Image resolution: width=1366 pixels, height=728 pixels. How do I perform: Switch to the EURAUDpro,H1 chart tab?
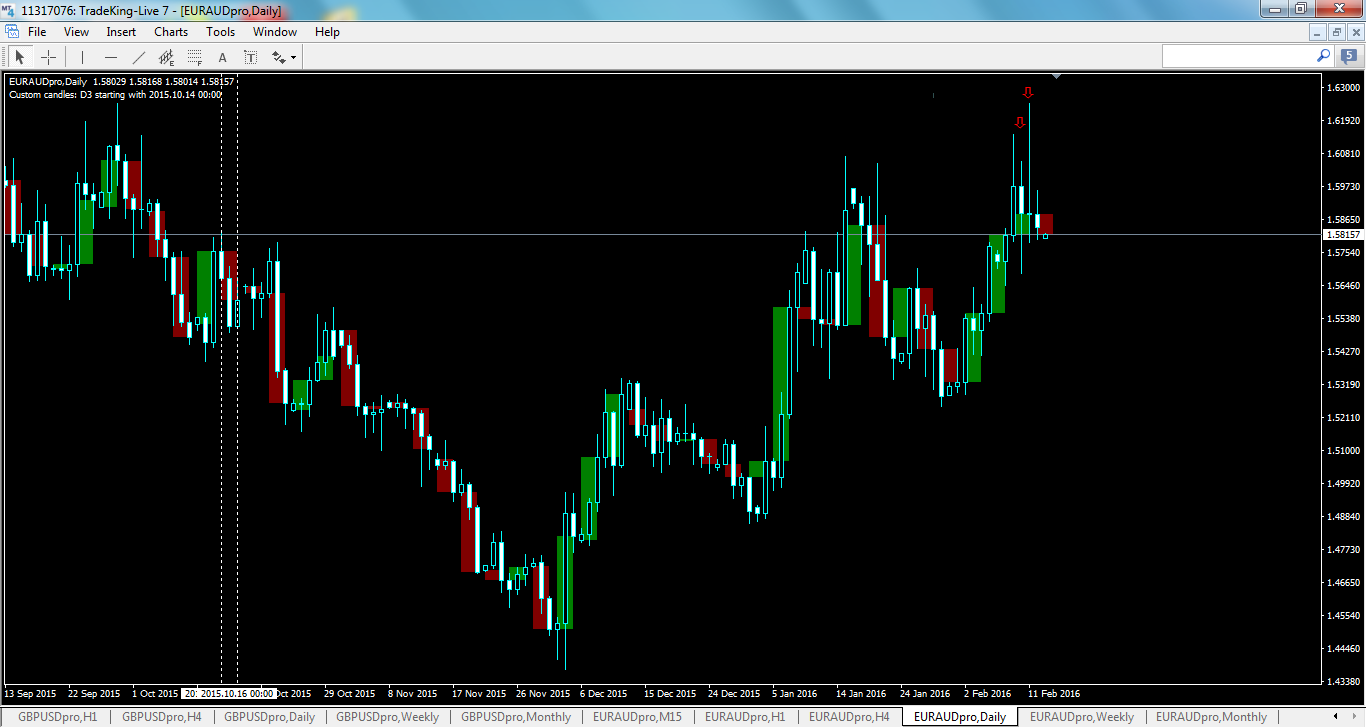[745, 717]
